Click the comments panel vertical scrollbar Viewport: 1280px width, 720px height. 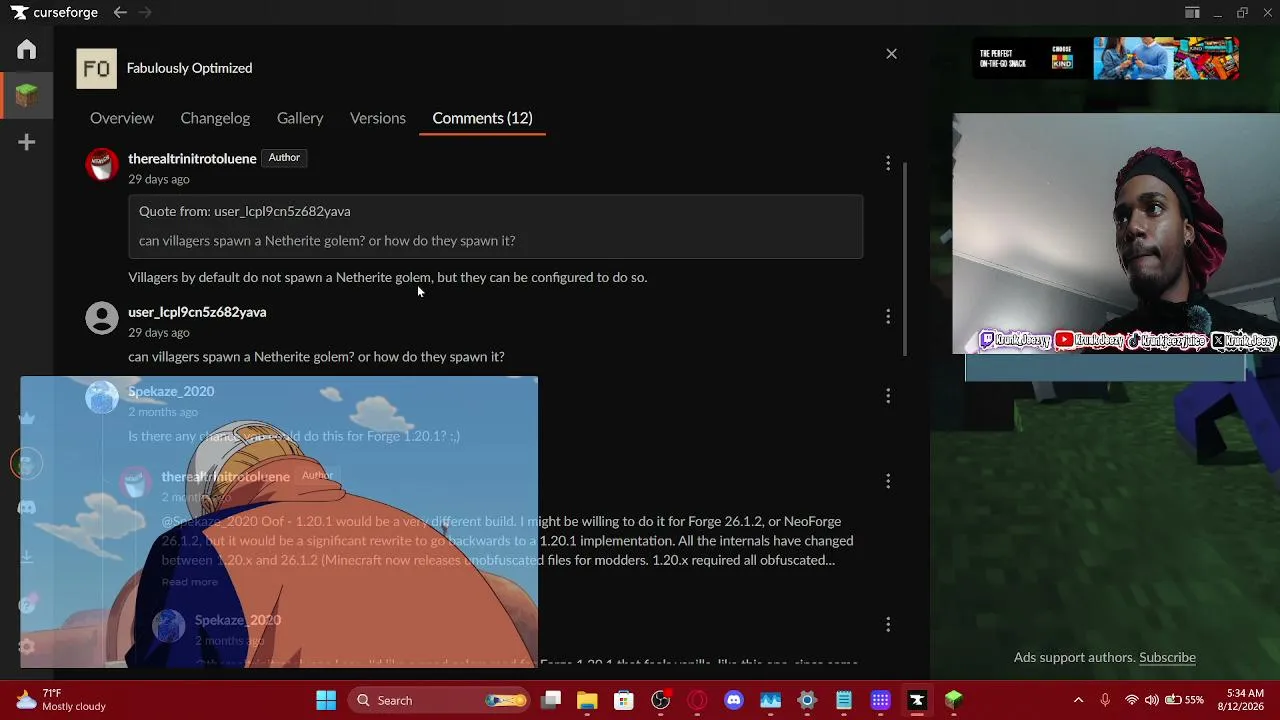click(906, 258)
